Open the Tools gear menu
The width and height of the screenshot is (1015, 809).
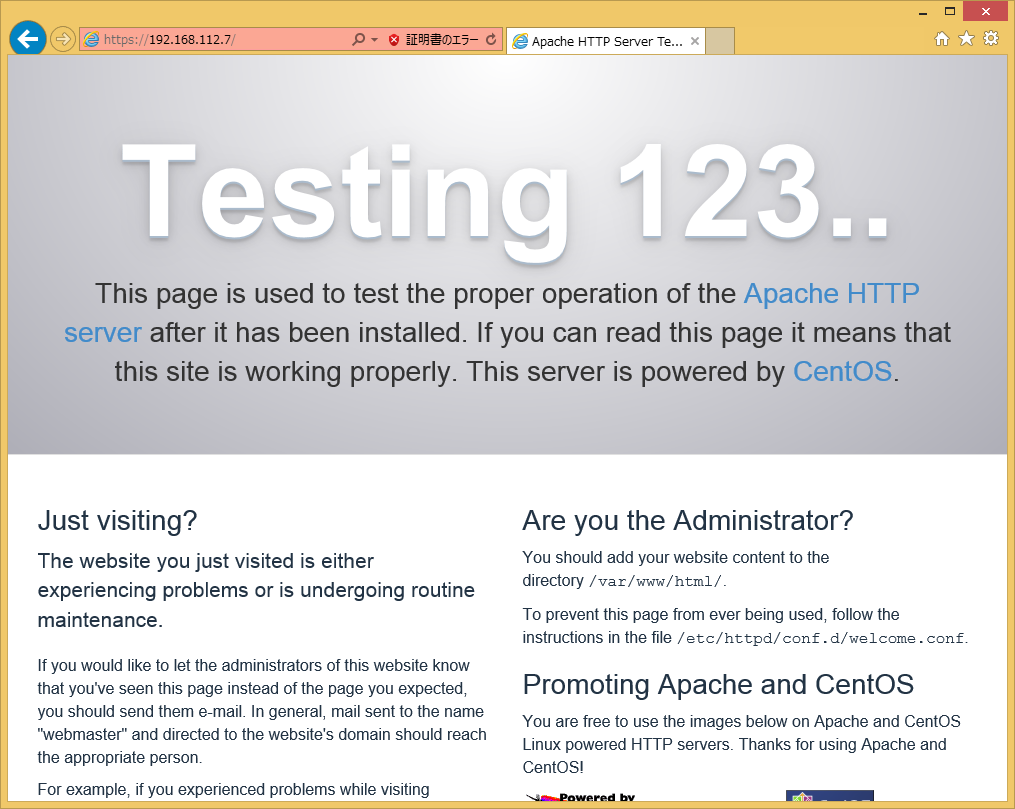(x=991, y=39)
